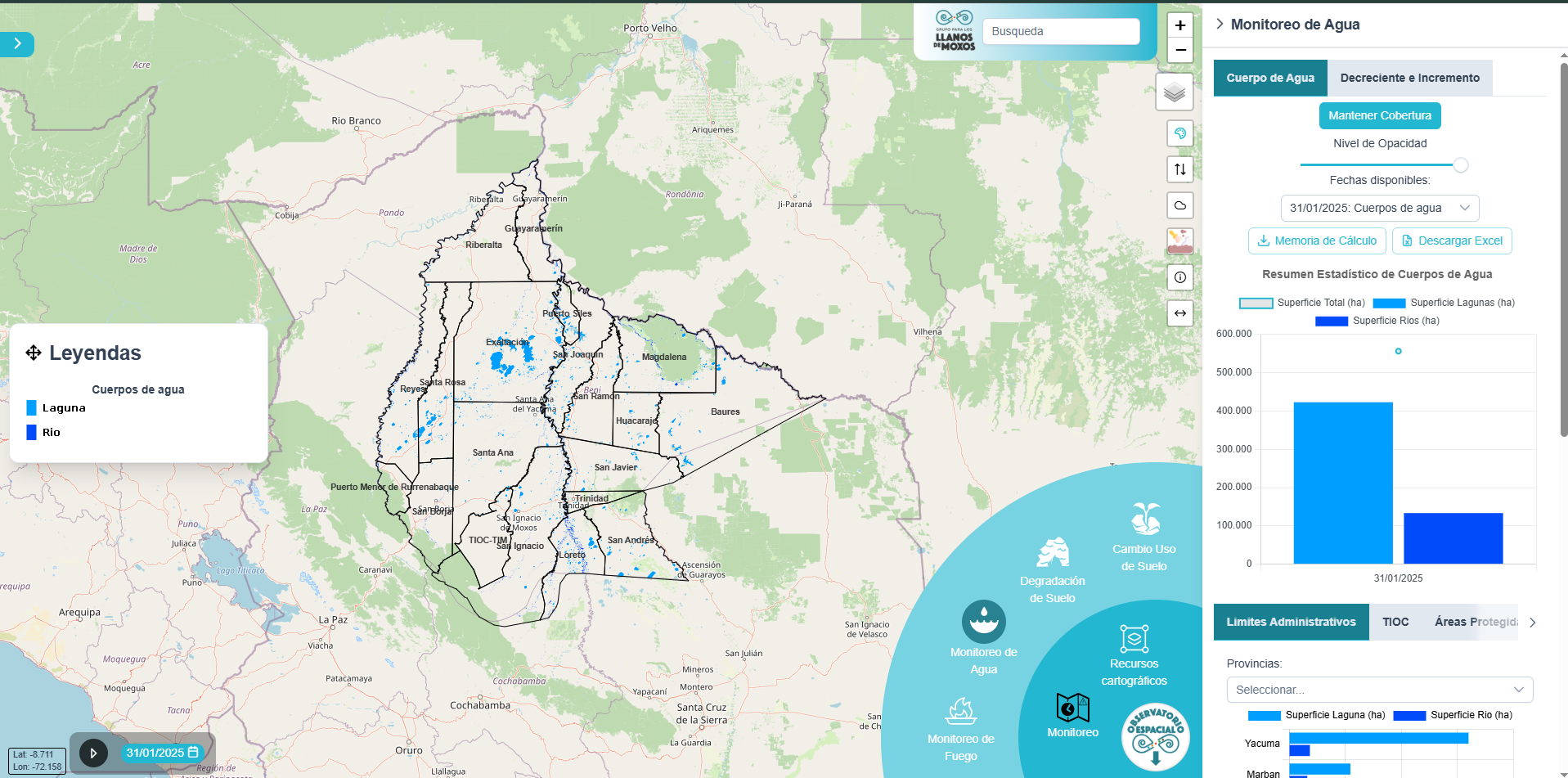The width and height of the screenshot is (1568, 778).
Task: Open the Provincias Seleccionar dropdown
Action: pos(1379,690)
